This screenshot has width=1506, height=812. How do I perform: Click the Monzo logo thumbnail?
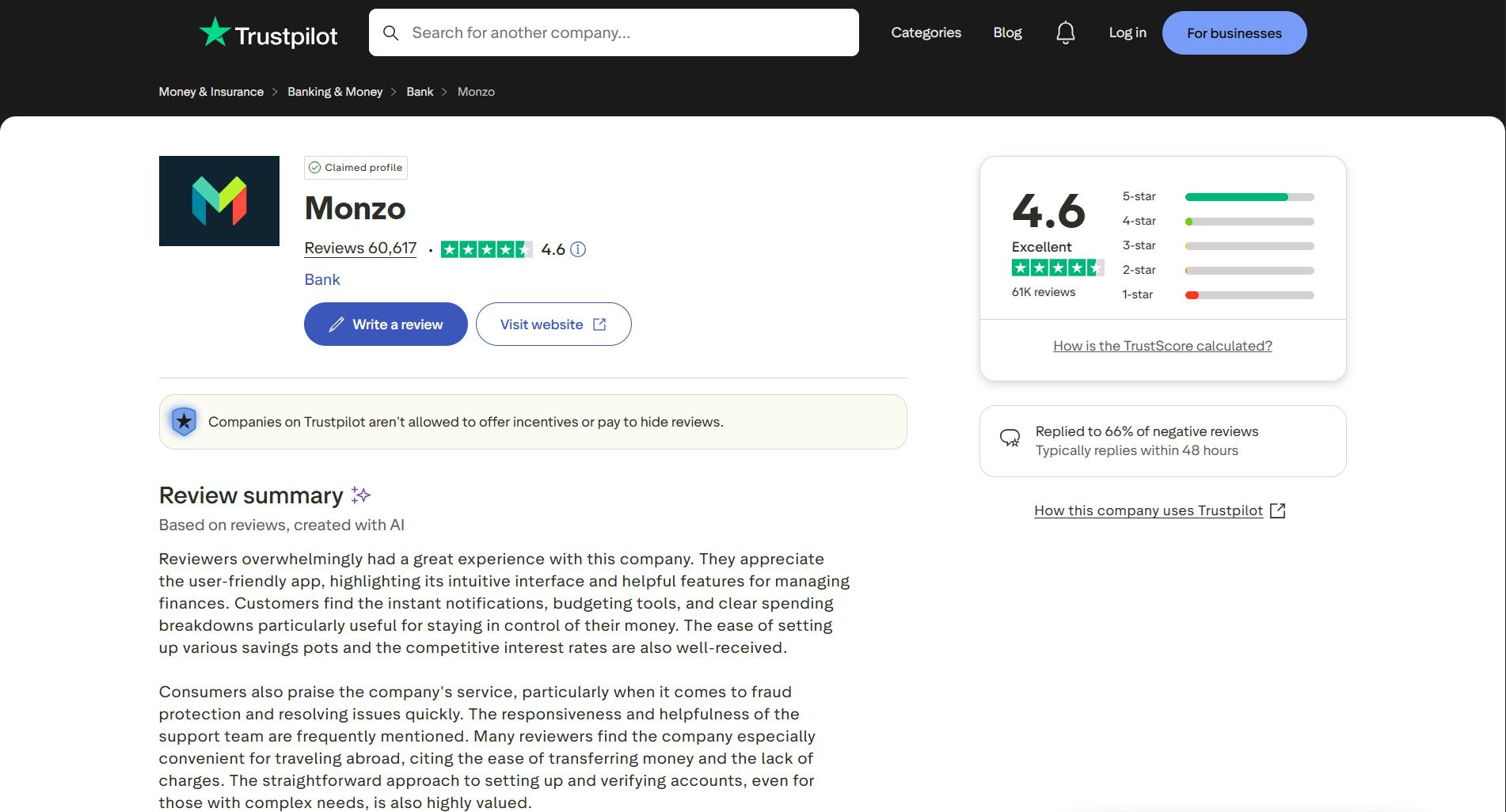pyautogui.click(x=219, y=200)
